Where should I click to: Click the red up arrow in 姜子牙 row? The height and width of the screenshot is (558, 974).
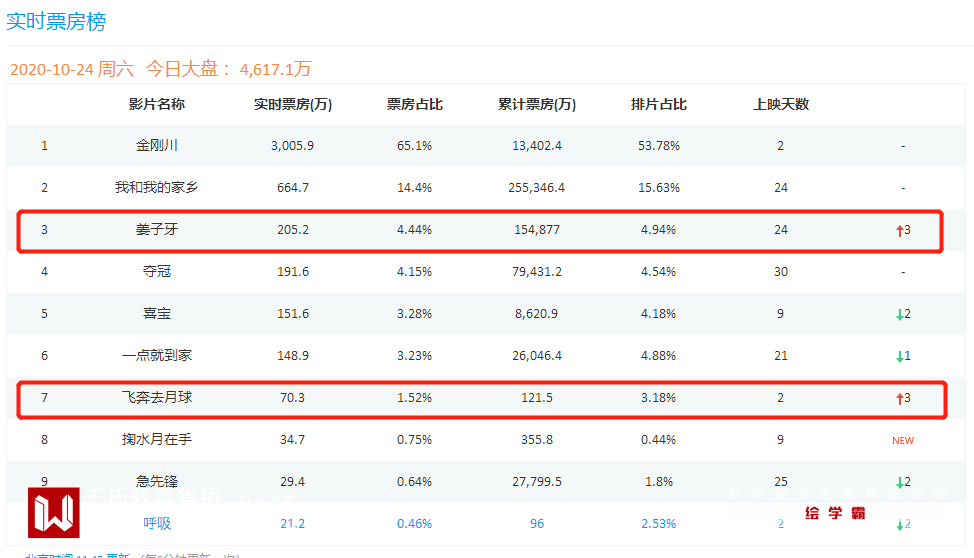coord(899,231)
